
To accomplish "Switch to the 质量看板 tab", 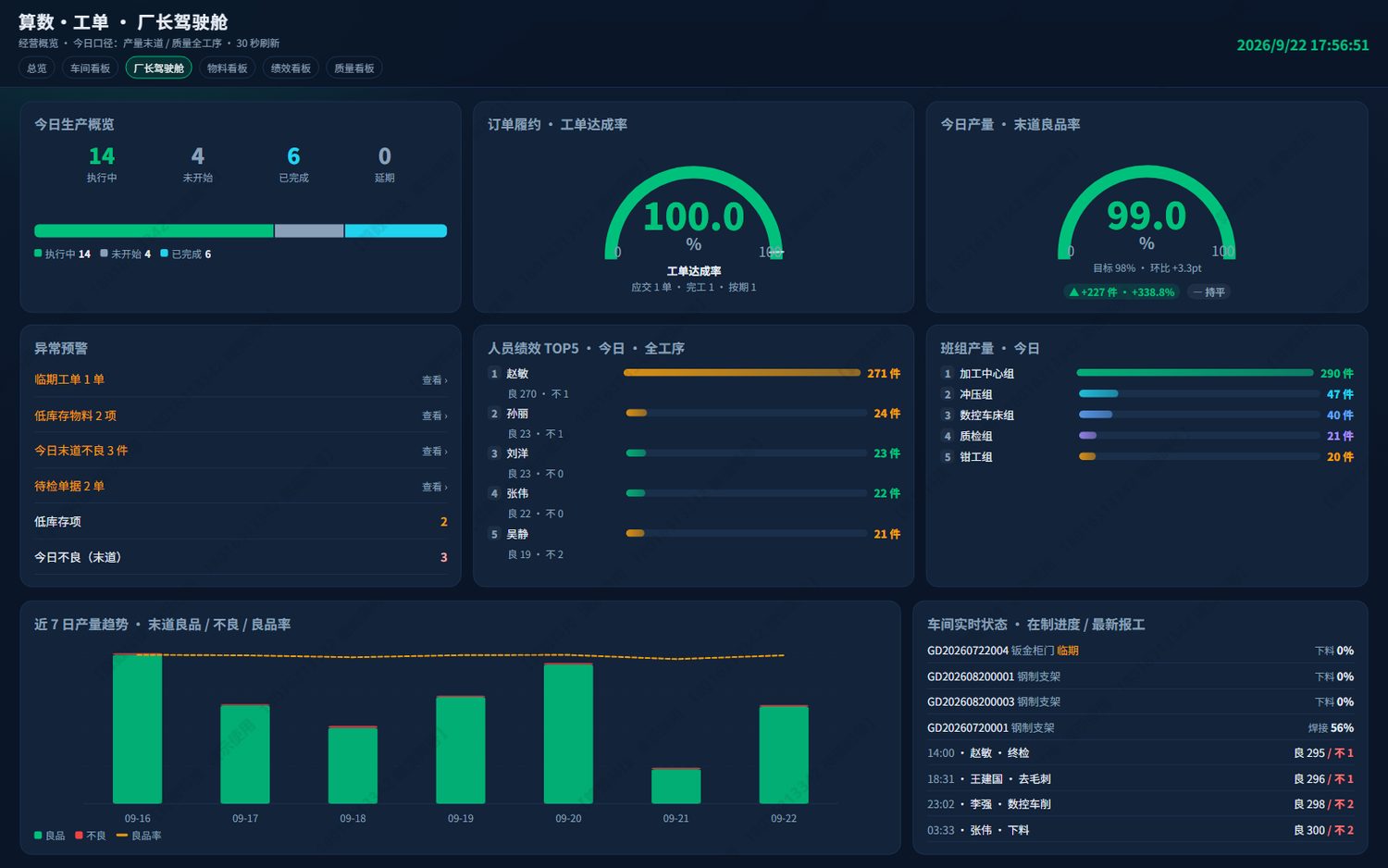I will [x=354, y=68].
